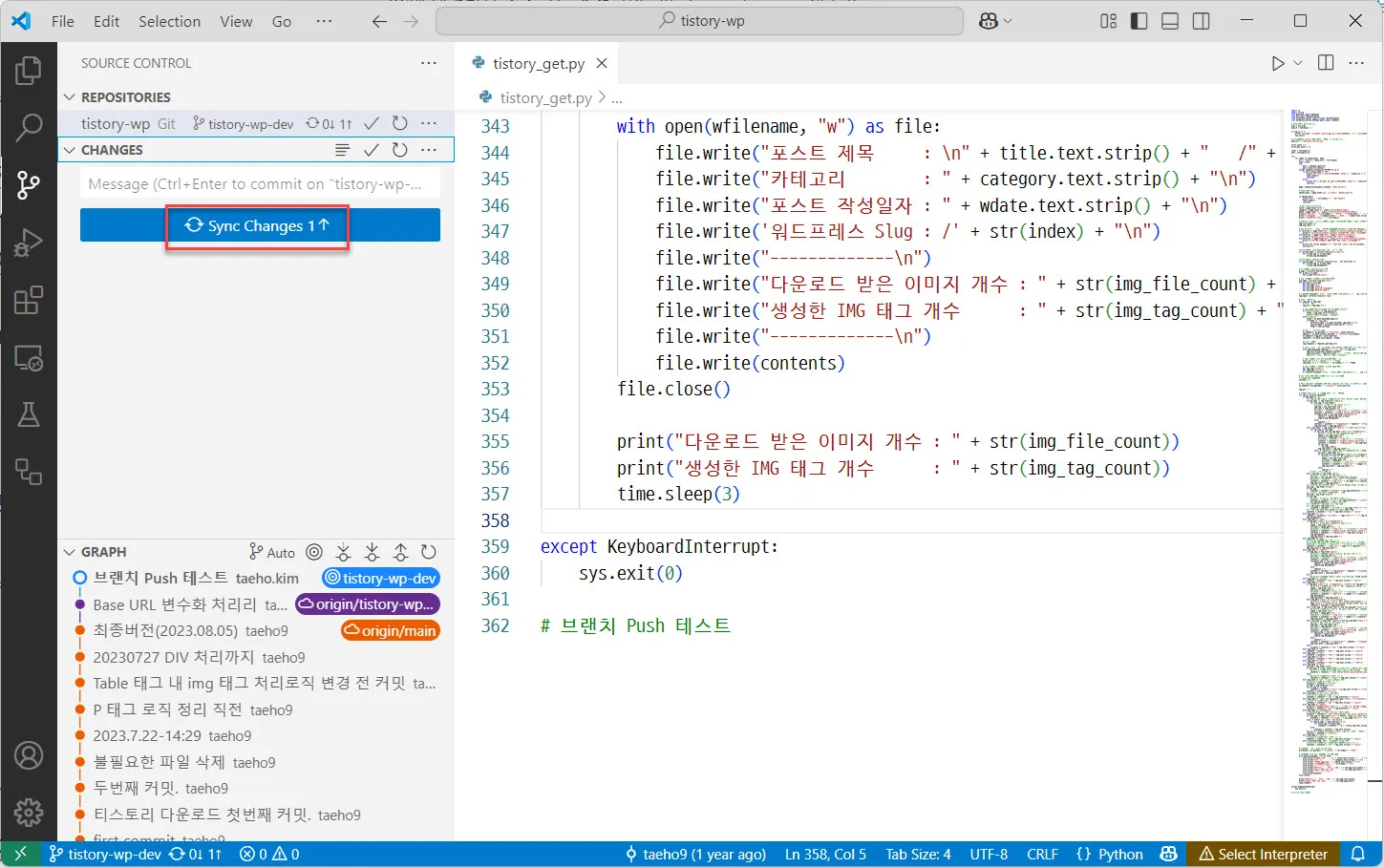Click Select Interpreter in the status bar

tap(1263, 854)
